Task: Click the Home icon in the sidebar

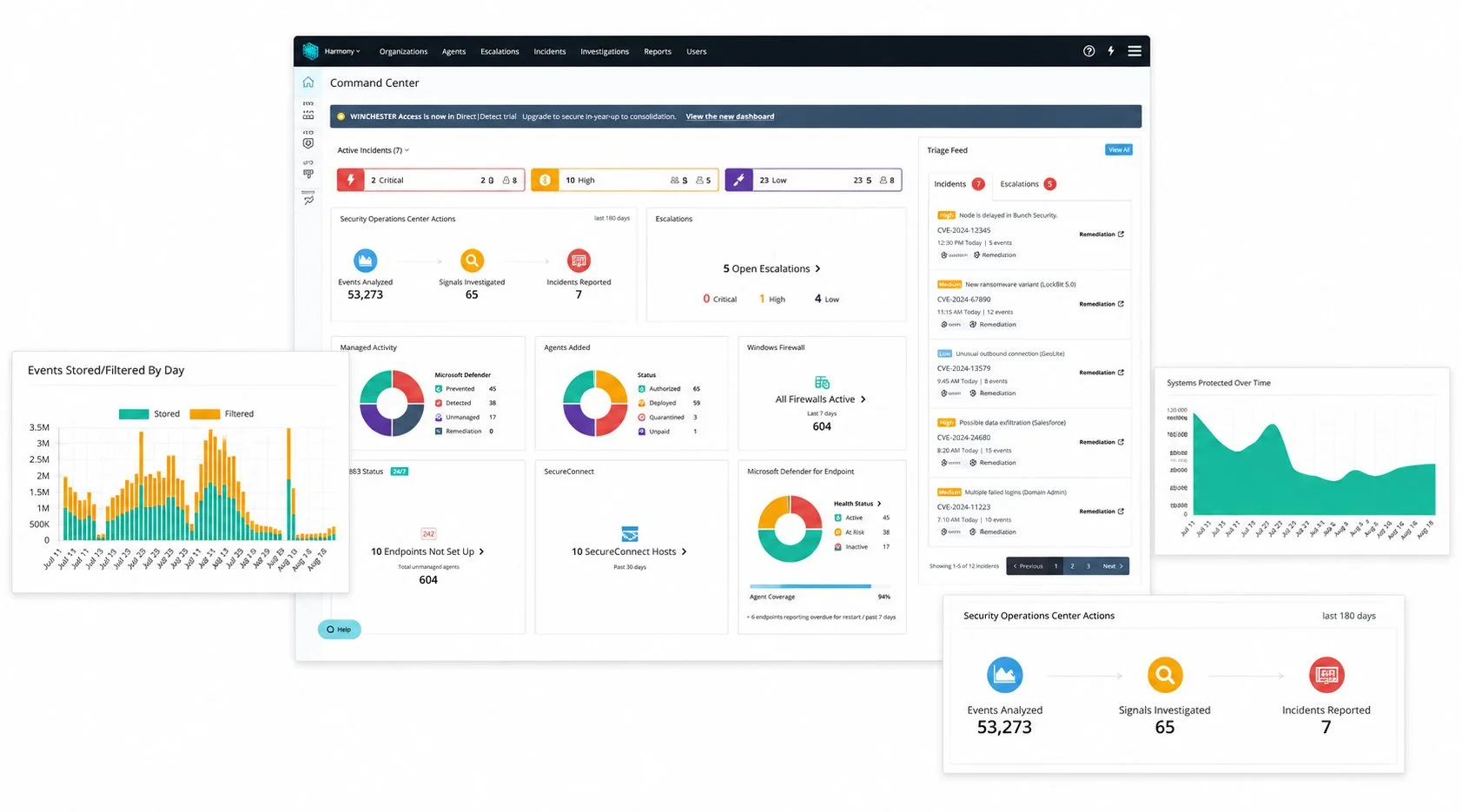Action: click(308, 83)
